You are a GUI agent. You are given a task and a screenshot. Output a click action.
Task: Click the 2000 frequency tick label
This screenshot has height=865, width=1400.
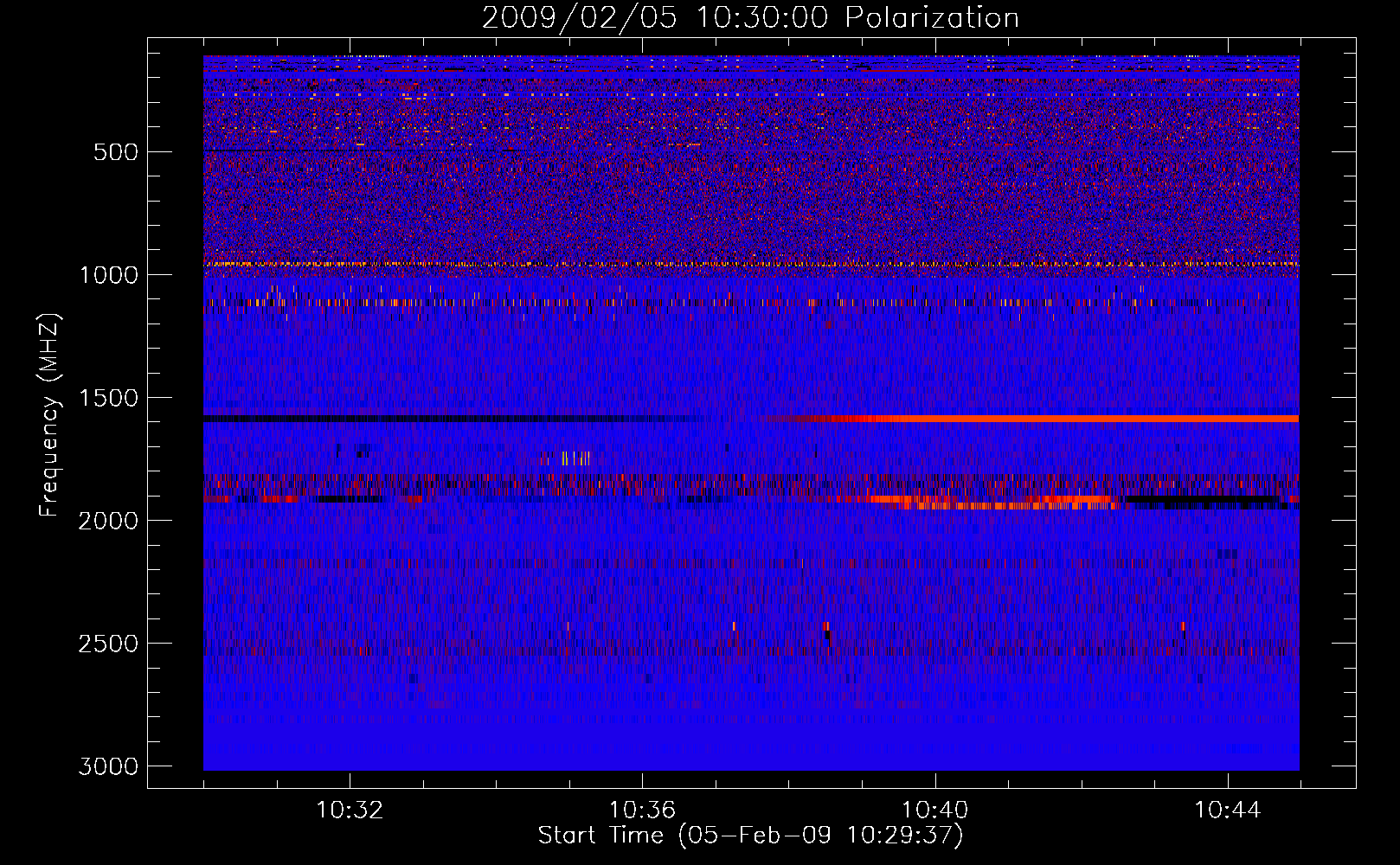tap(108, 521)
